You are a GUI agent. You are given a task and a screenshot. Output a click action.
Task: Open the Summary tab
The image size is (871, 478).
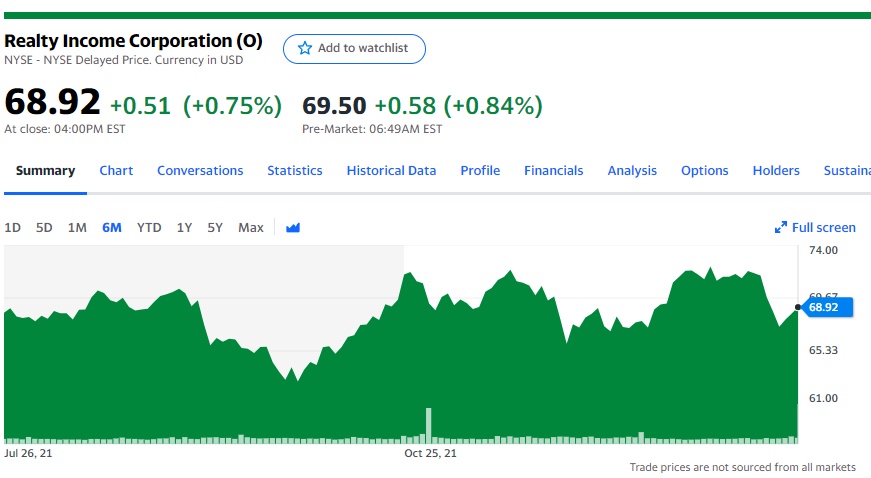45,170
